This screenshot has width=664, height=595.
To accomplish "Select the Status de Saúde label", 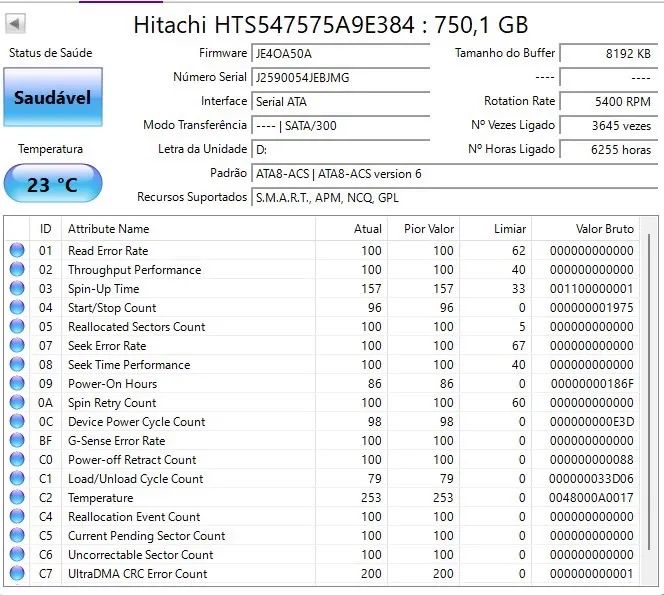I will [x=50, y=53].
